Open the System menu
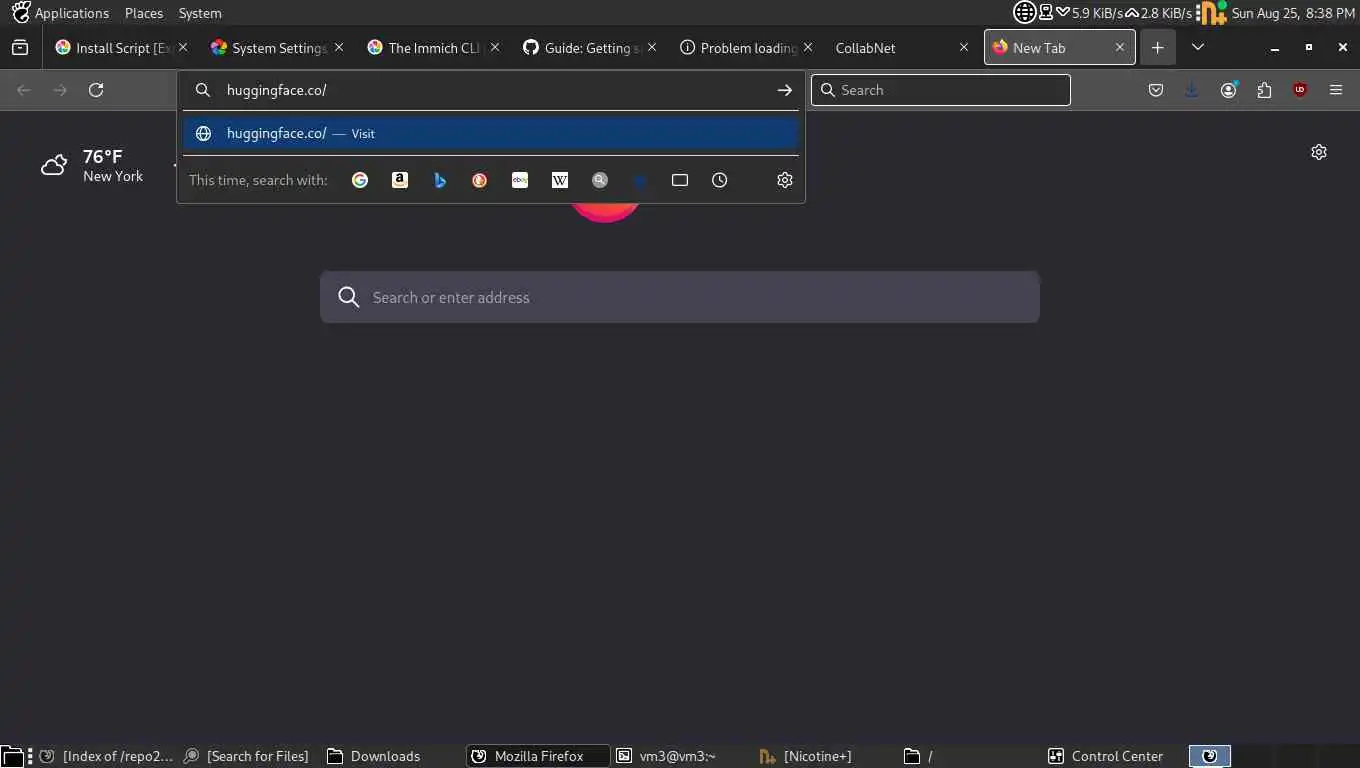Viewport: 1360px width, 768px height. pyautogui.click(x=200, y=13)
